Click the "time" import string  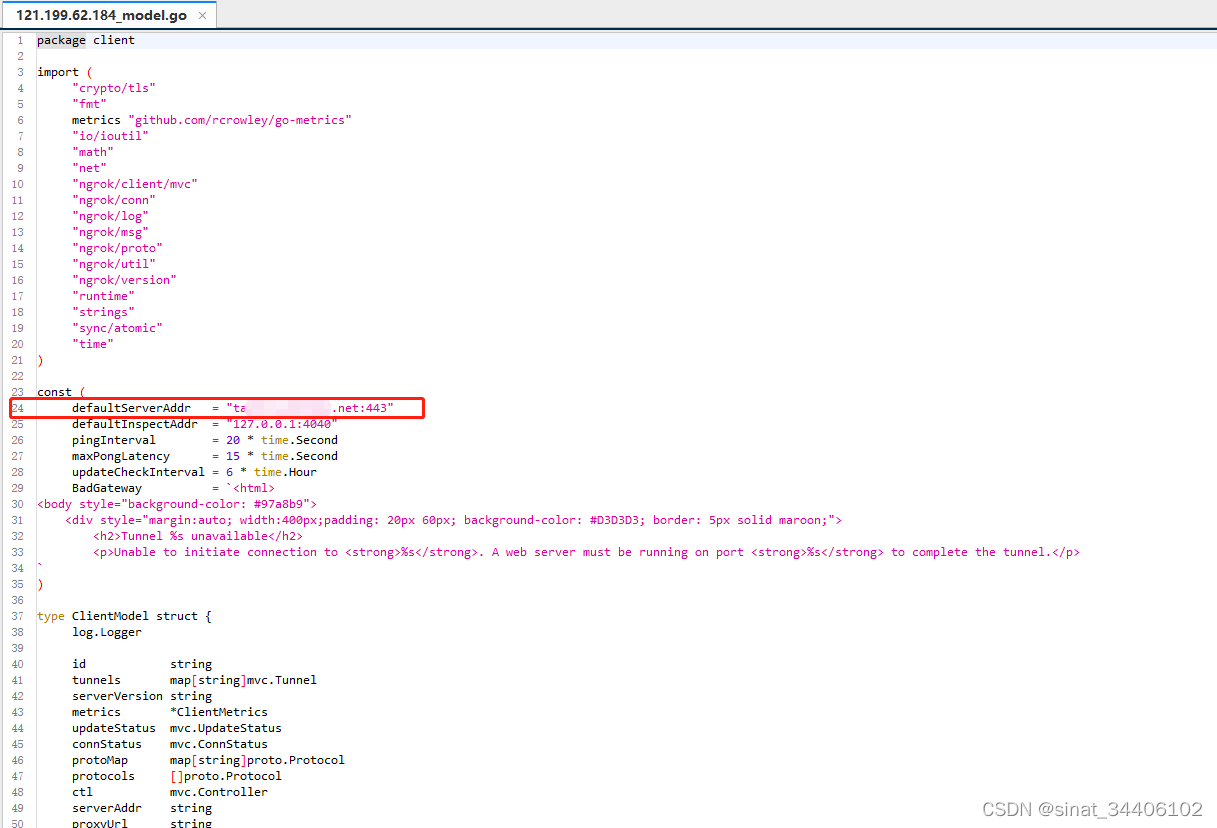[93, 344]
